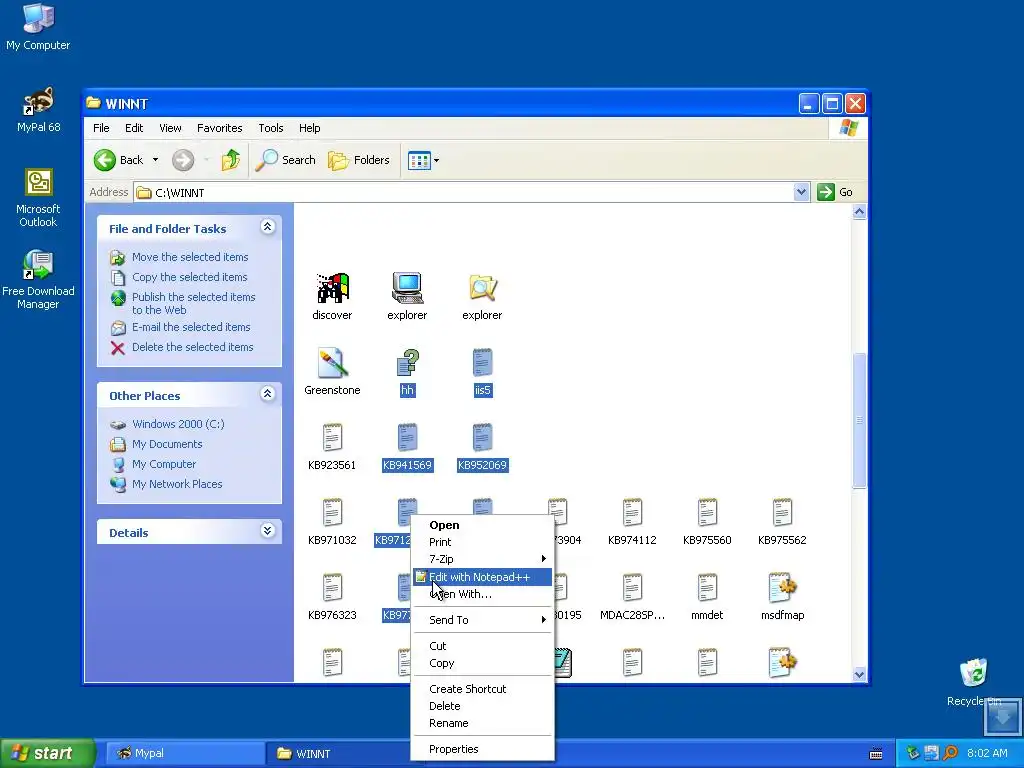Choose Print in the context menu
Image resolution: width=1024 pixels, height=768 pixels.
click(x=483, y=542)
